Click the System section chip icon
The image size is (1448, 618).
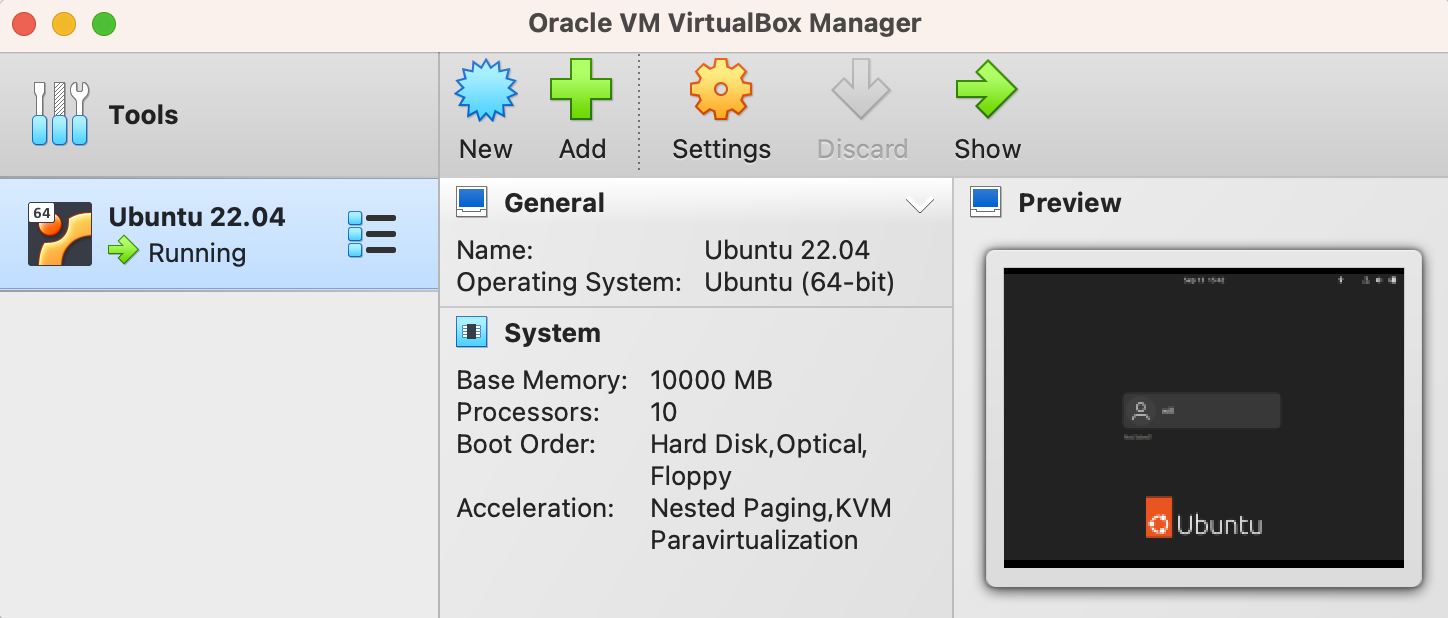point(472,332)
